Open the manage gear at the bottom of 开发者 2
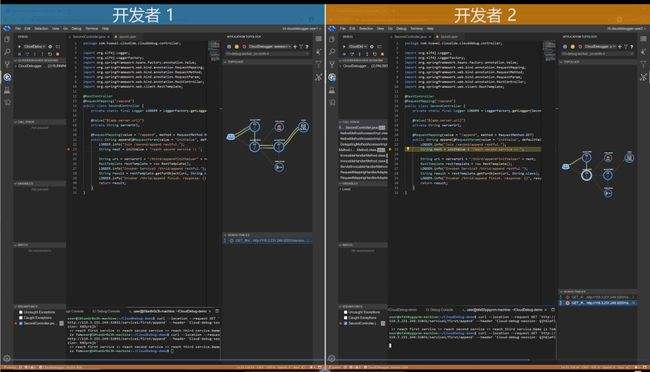This screenshot has width=650, height=372. coord(331,358)
